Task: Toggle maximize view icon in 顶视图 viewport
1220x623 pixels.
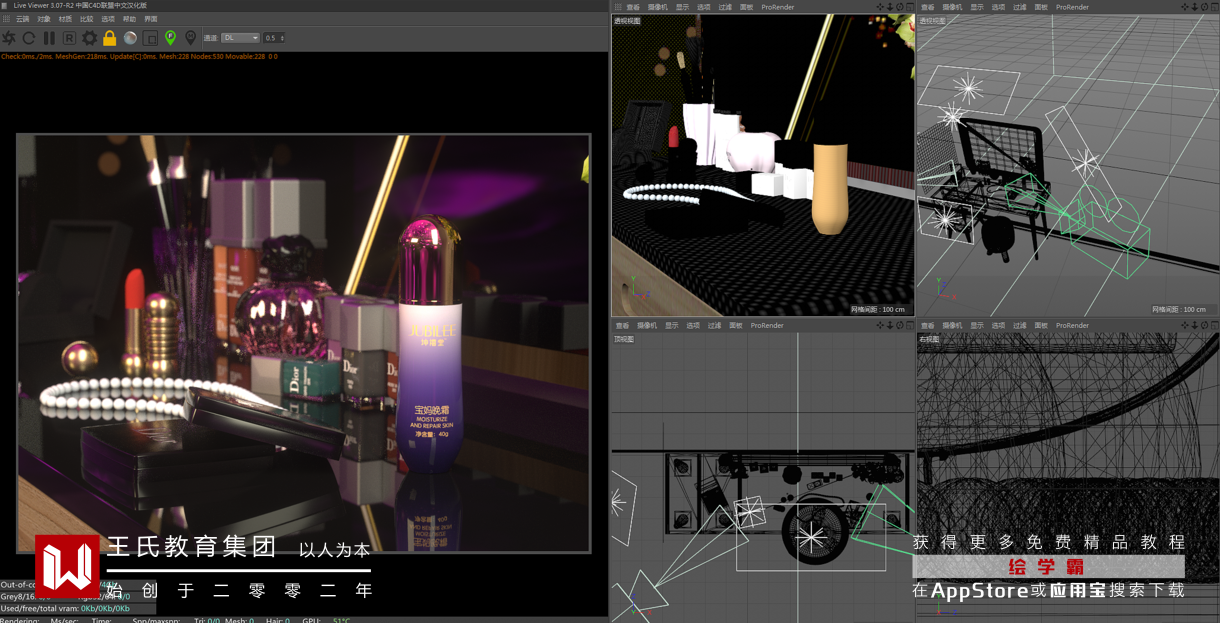Action: pyautogui.click(x=909, y=325)
